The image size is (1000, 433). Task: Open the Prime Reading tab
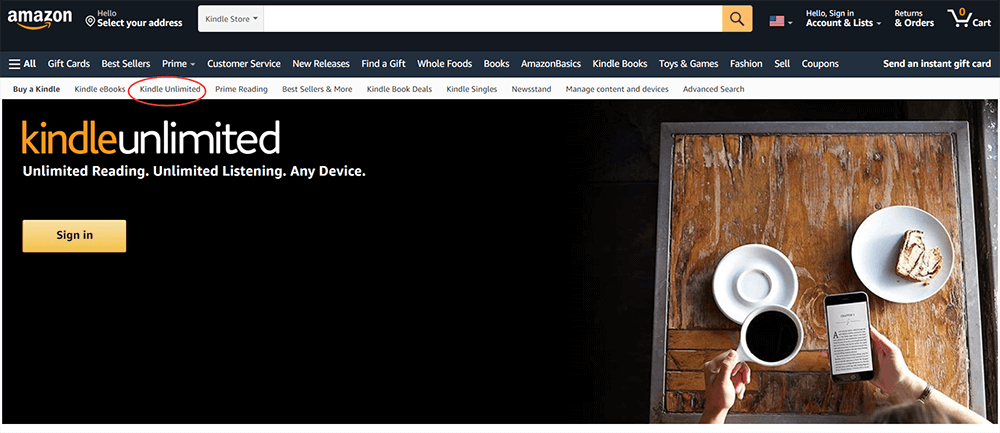tap(241, 89)
